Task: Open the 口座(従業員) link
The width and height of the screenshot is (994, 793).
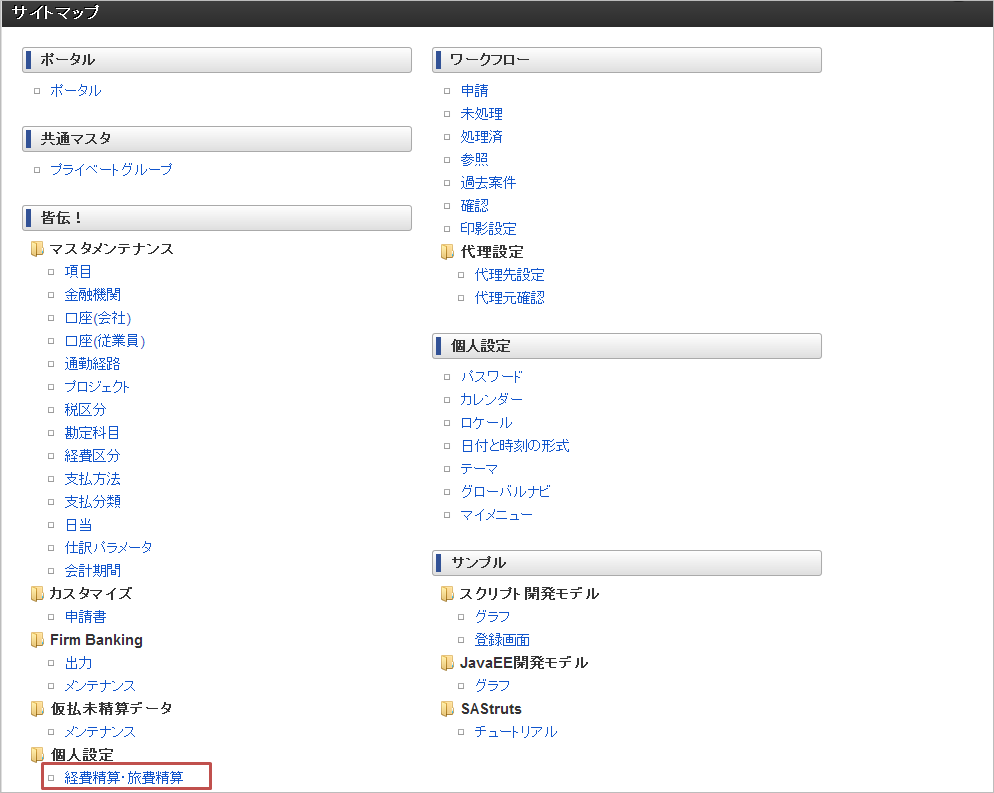Action: 105,341
